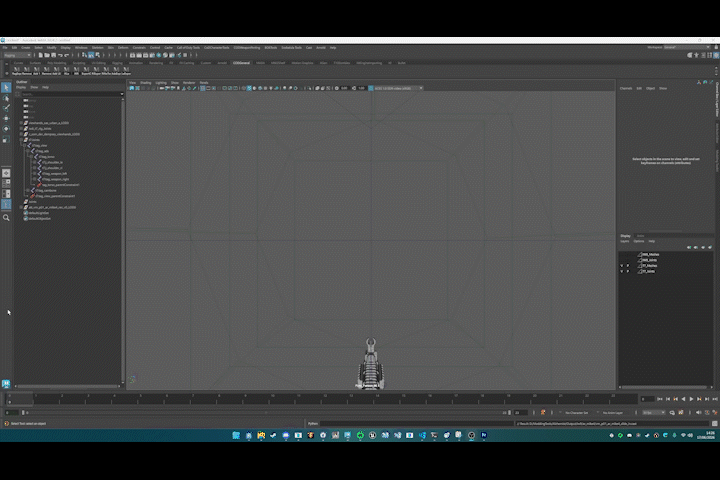
Task: Open the frame rate fps dropdown
Action: [x=653, y=412]
